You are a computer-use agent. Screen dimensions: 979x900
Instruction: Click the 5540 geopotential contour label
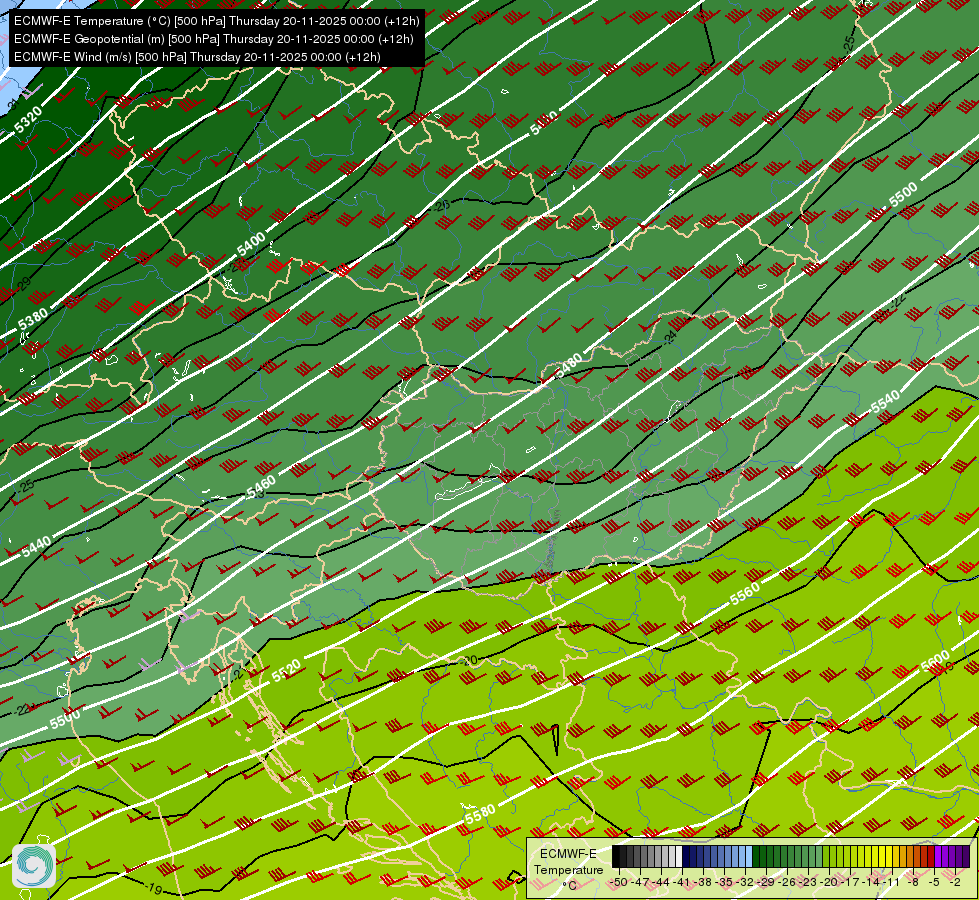885,402
